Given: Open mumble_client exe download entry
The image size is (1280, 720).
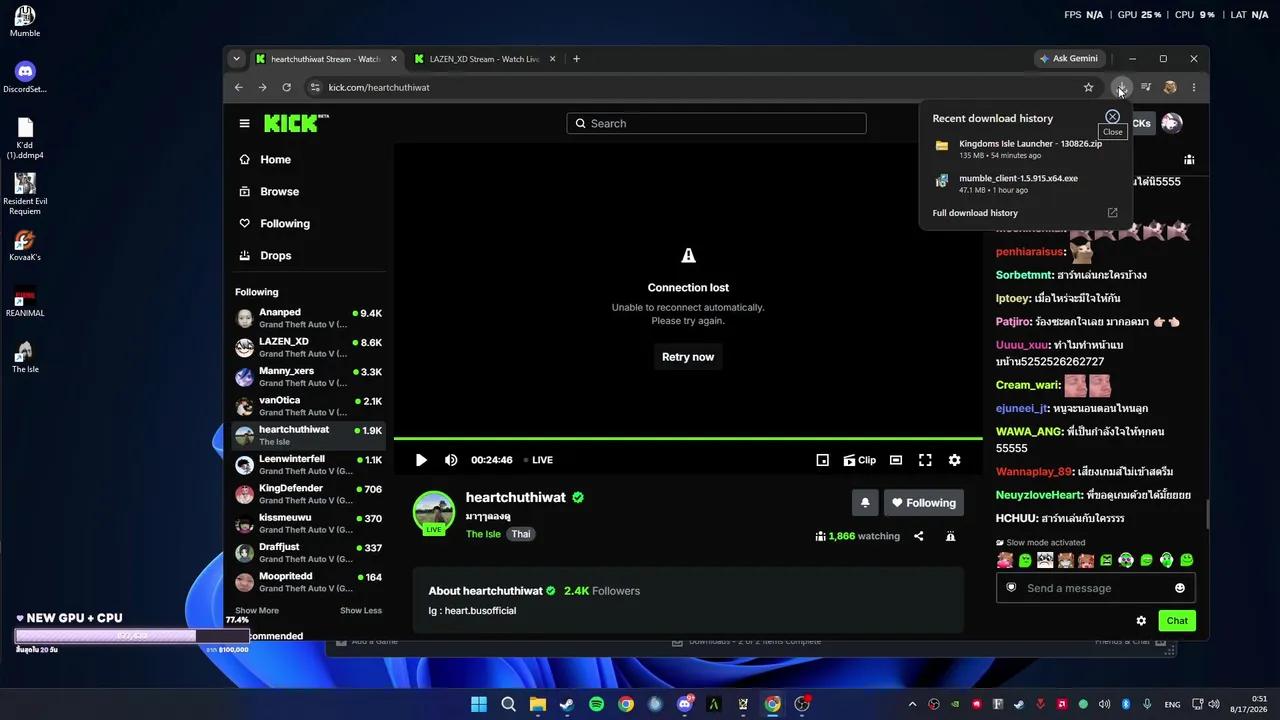Looking at the screenshot, I should tap(1026, 183).
